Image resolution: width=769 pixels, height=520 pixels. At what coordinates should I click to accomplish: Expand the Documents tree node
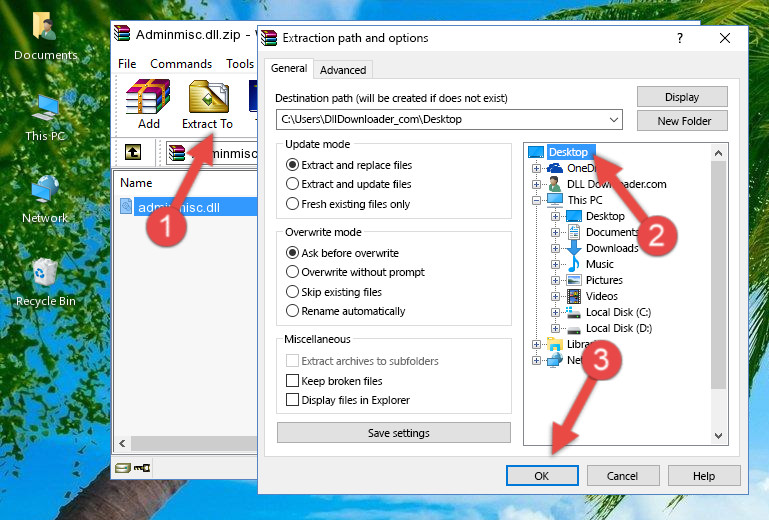click(555, 233)
